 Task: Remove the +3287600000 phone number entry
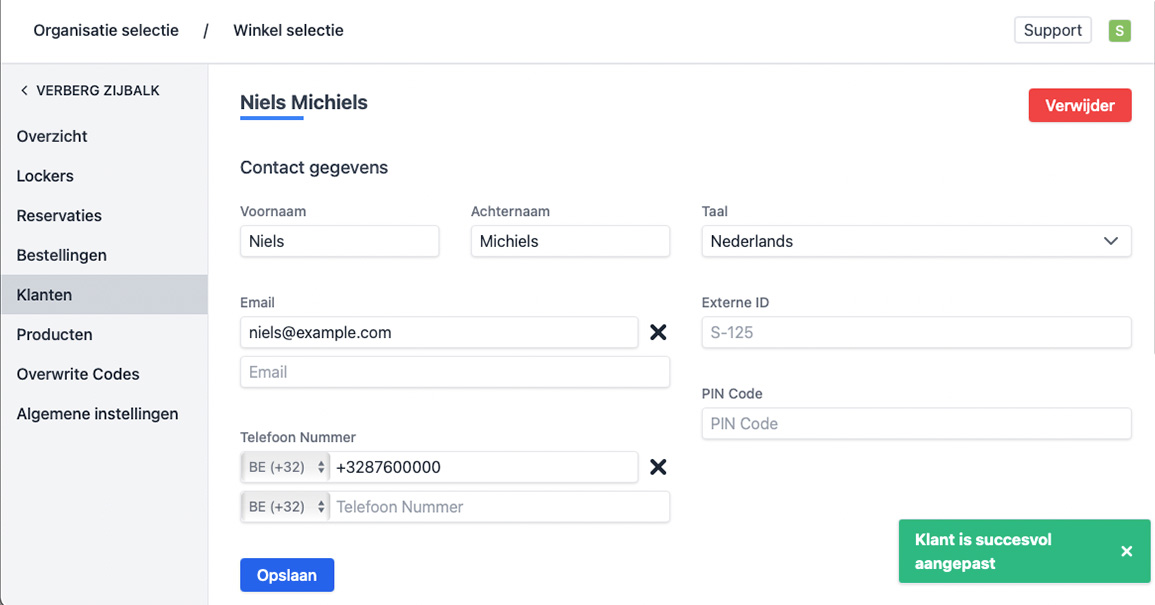pyautogui.click(x=658, y=467)
